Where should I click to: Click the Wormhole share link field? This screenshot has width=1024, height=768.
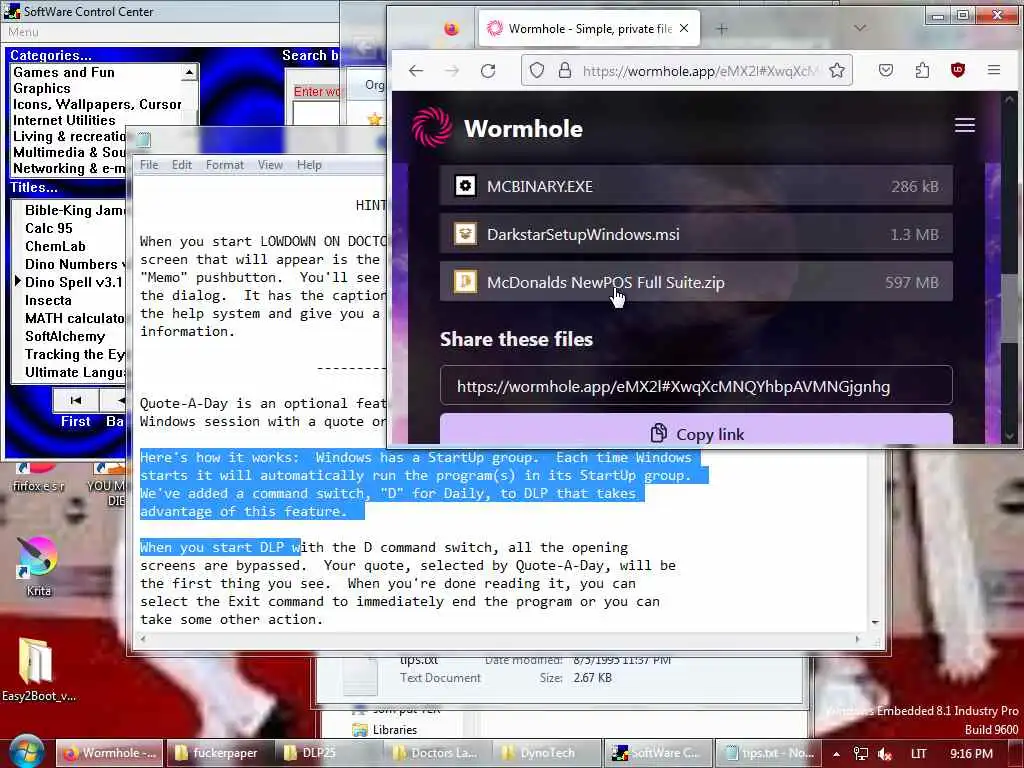pyautogui.click(x=696, y=386)
